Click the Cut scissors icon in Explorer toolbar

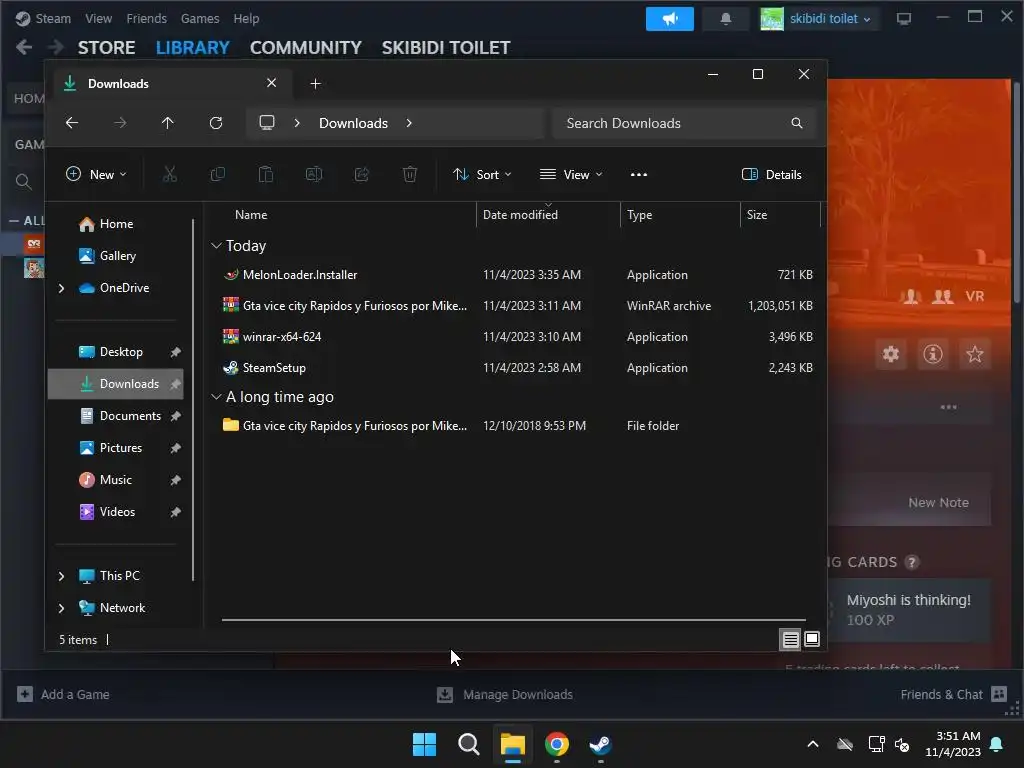coord(170,174)
